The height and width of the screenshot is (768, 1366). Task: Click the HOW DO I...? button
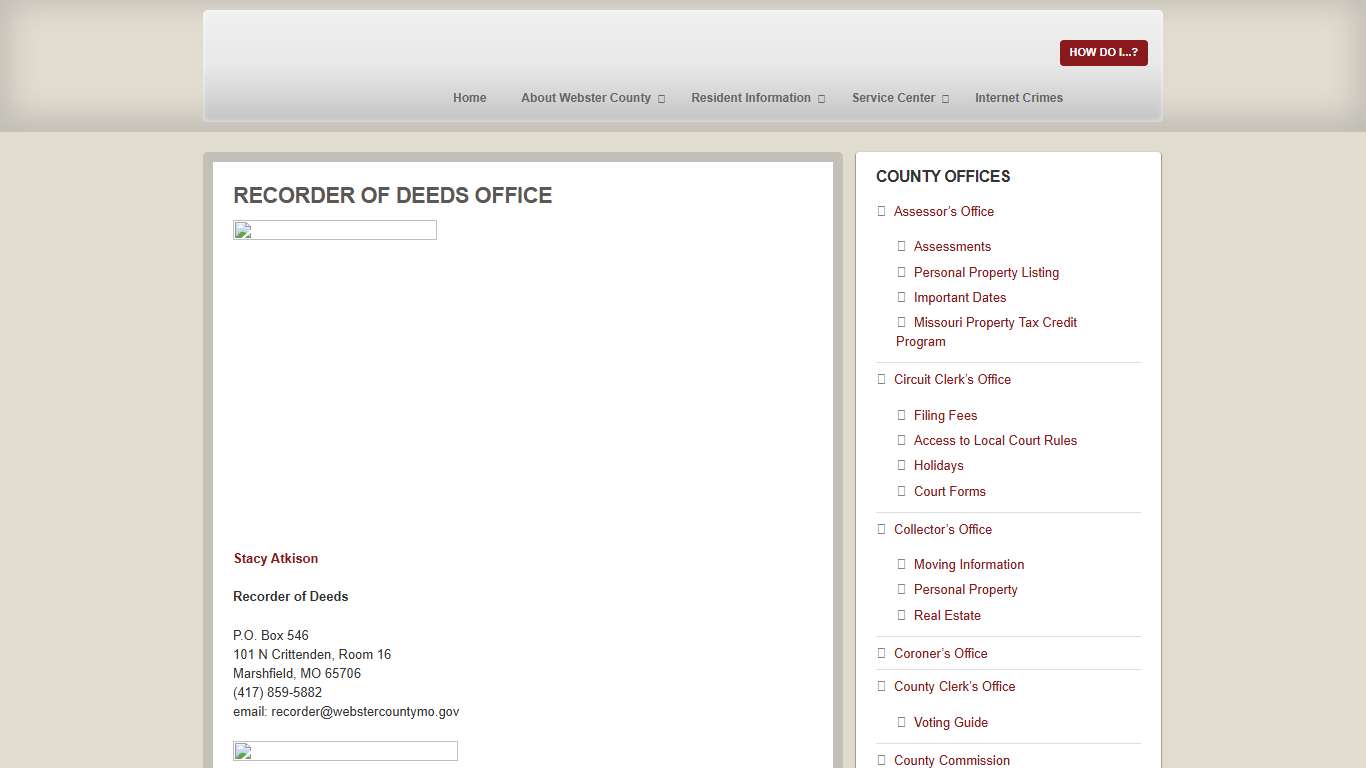(1103, 52)
